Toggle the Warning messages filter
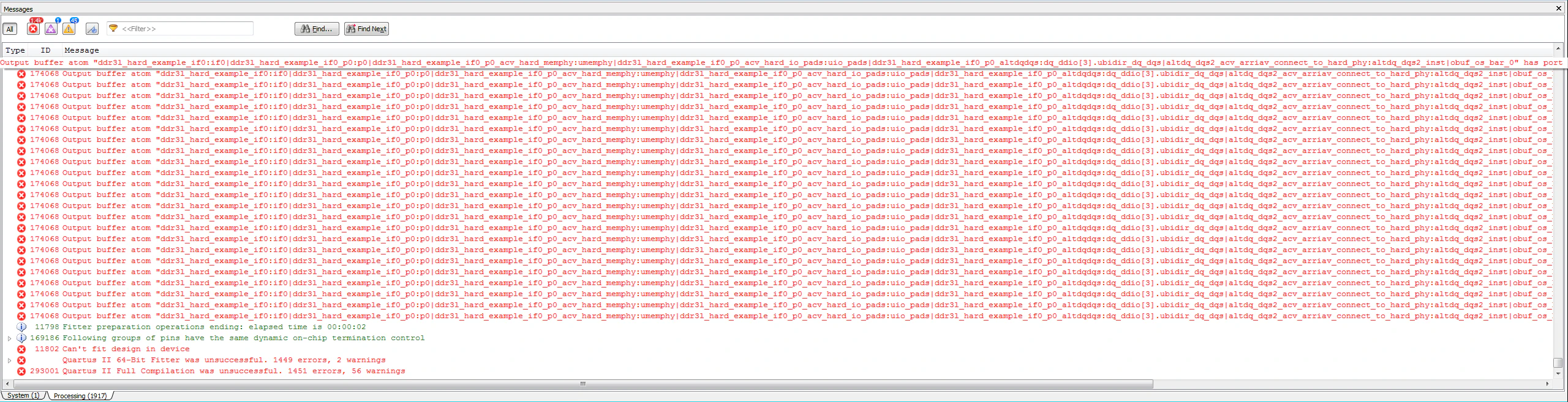The height and width of the screenshot is (402, 1568). click(69, 29)
